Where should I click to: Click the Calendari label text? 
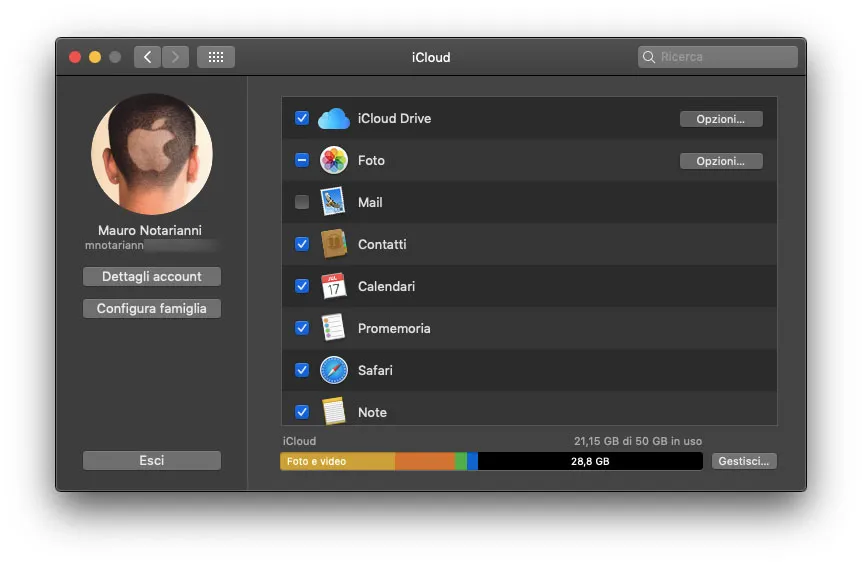click(x=386, y=286)
